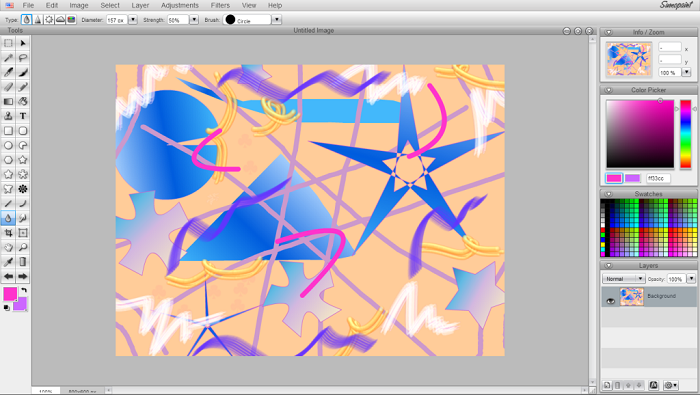Click the rainbow hue slider bar
700x395 pixels.
click(x=686, y=134)
